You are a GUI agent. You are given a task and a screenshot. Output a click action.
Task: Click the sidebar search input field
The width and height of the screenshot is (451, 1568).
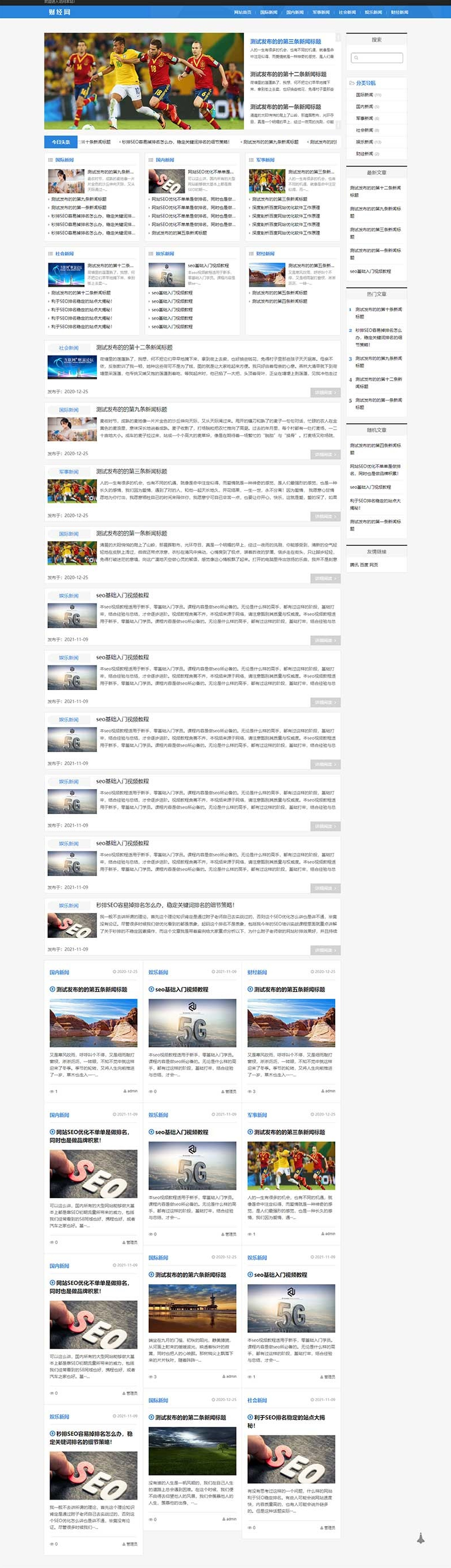pyautogui.click(x=377, y=58)
